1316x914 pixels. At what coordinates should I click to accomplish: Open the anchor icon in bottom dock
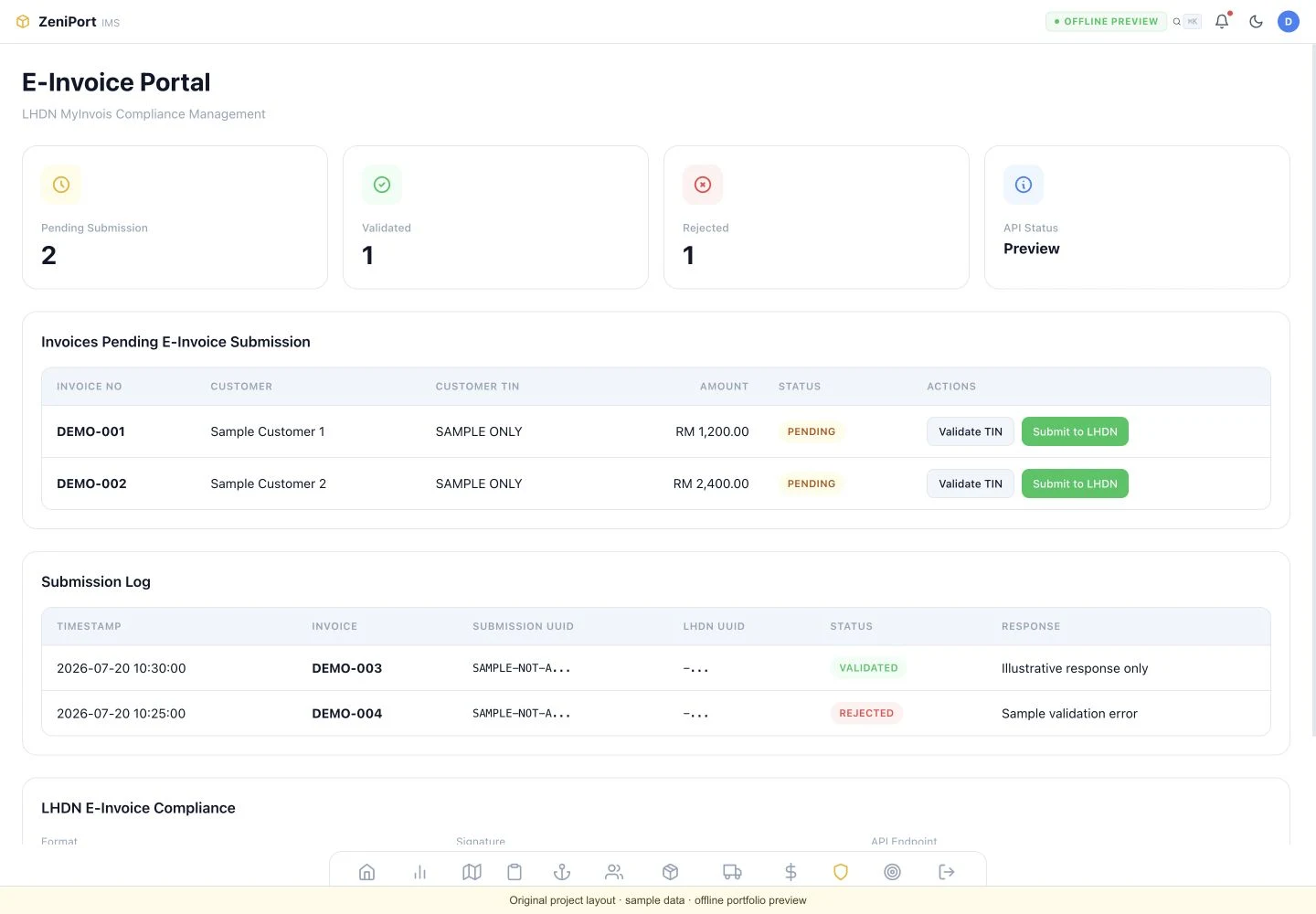[x=562, y=872]
